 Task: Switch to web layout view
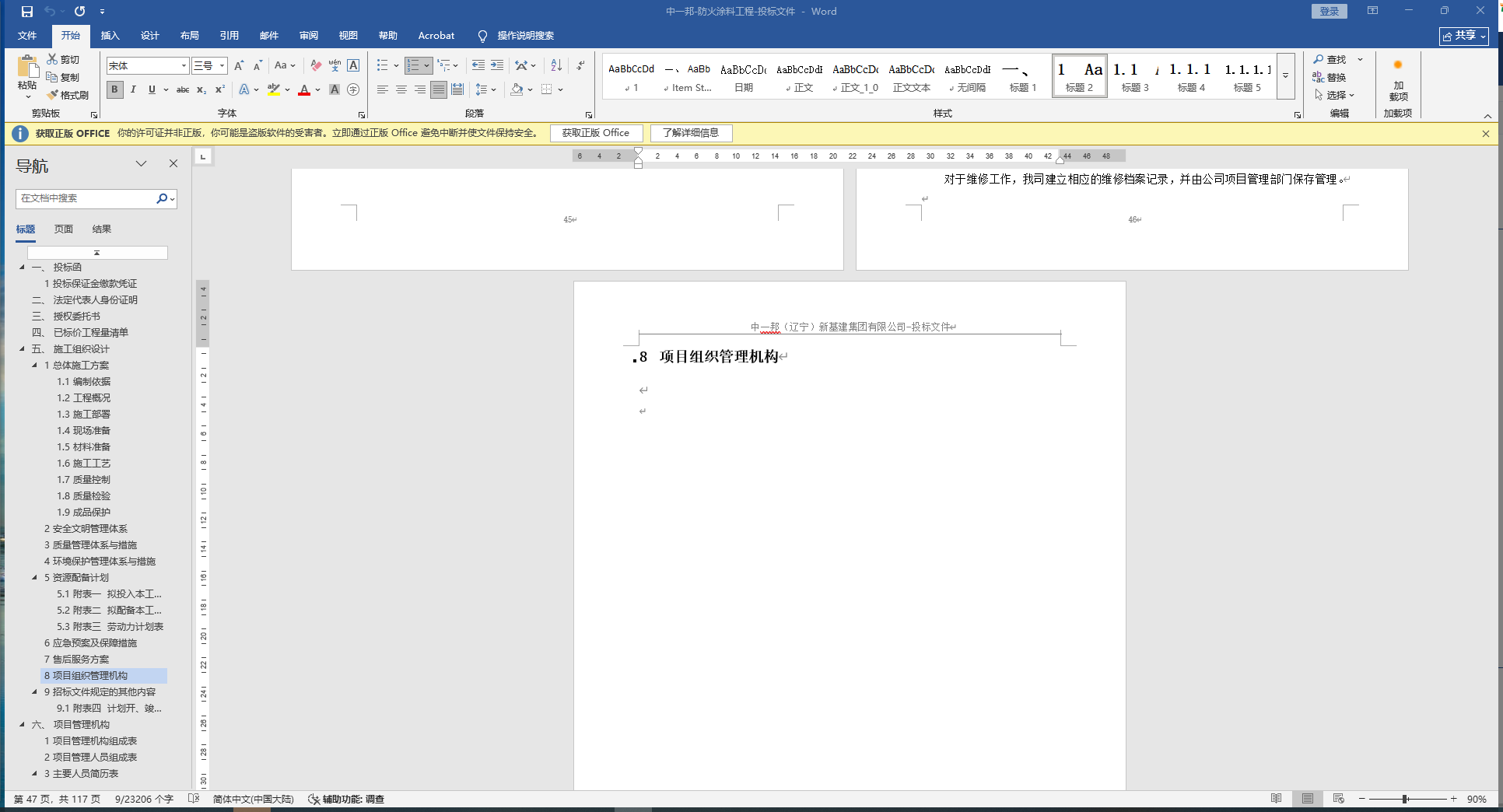click(1338, 799)
